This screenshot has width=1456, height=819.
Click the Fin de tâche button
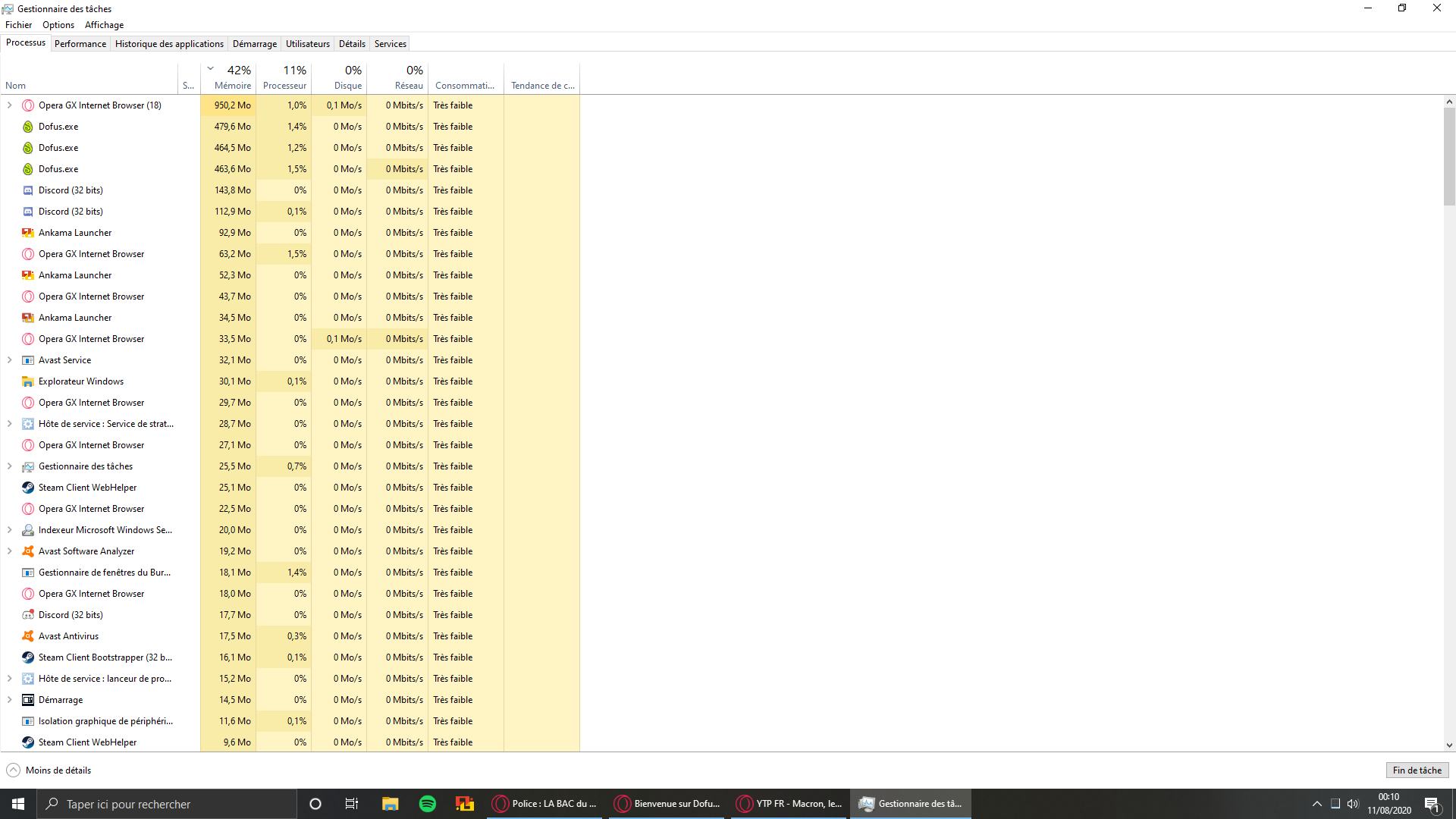(x=1417, y=770)
